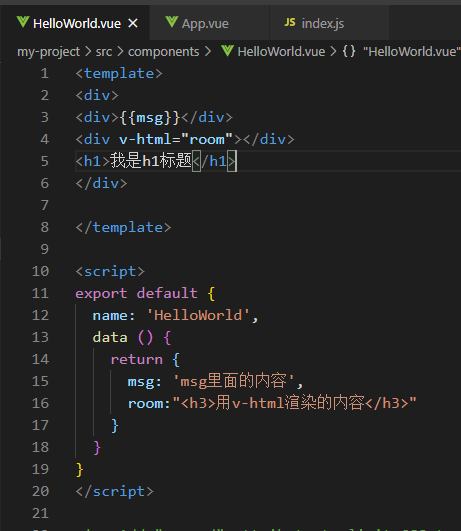Click "room" attribute value on line 4
Screen dimensions: 461x531
207,140
